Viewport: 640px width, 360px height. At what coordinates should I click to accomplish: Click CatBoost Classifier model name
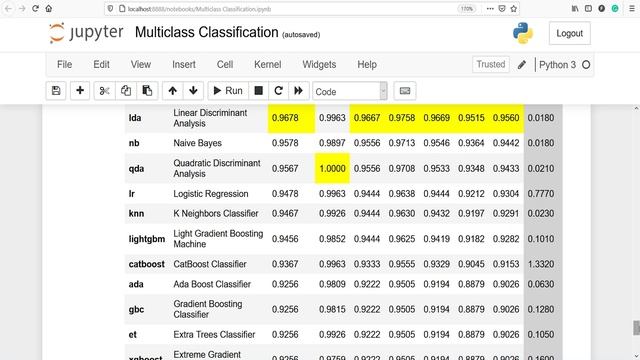pyautogui.click(x=210, y=264)
